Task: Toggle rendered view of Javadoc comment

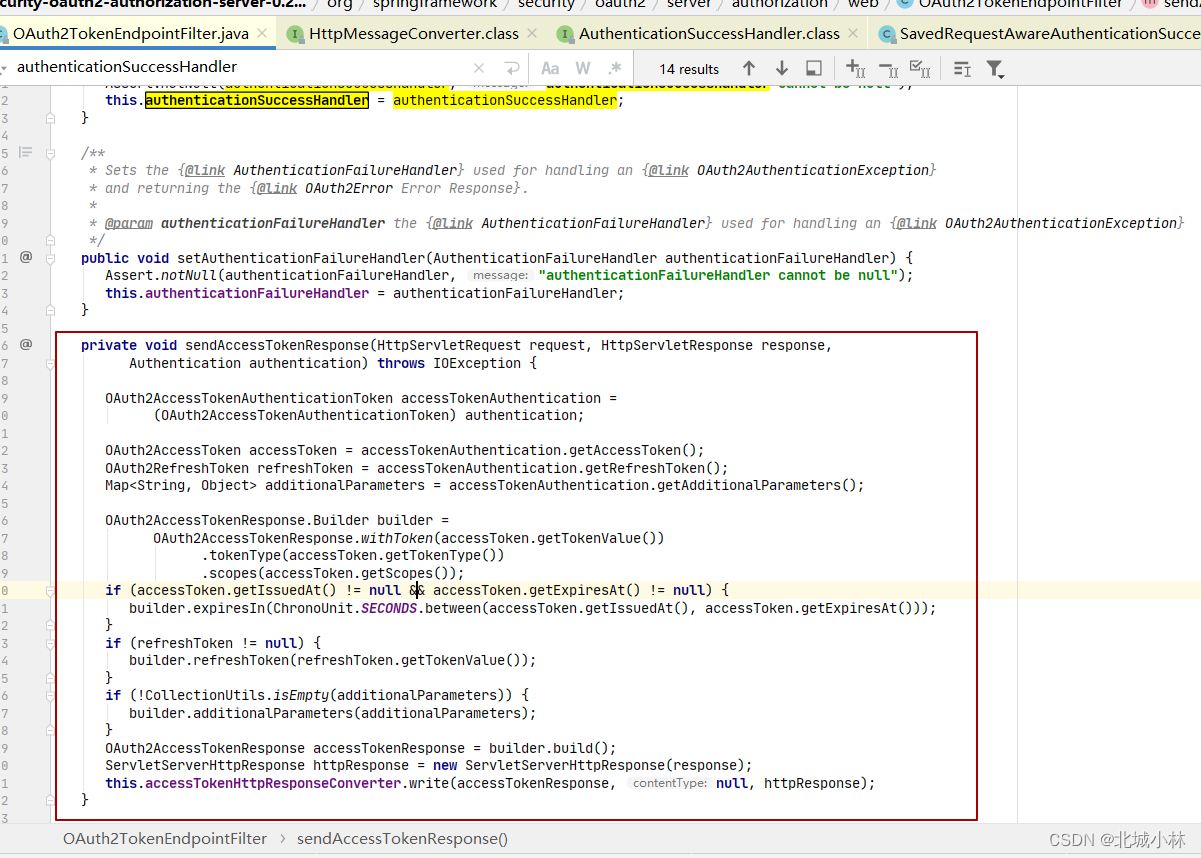Action: click(x=26, y=152)
